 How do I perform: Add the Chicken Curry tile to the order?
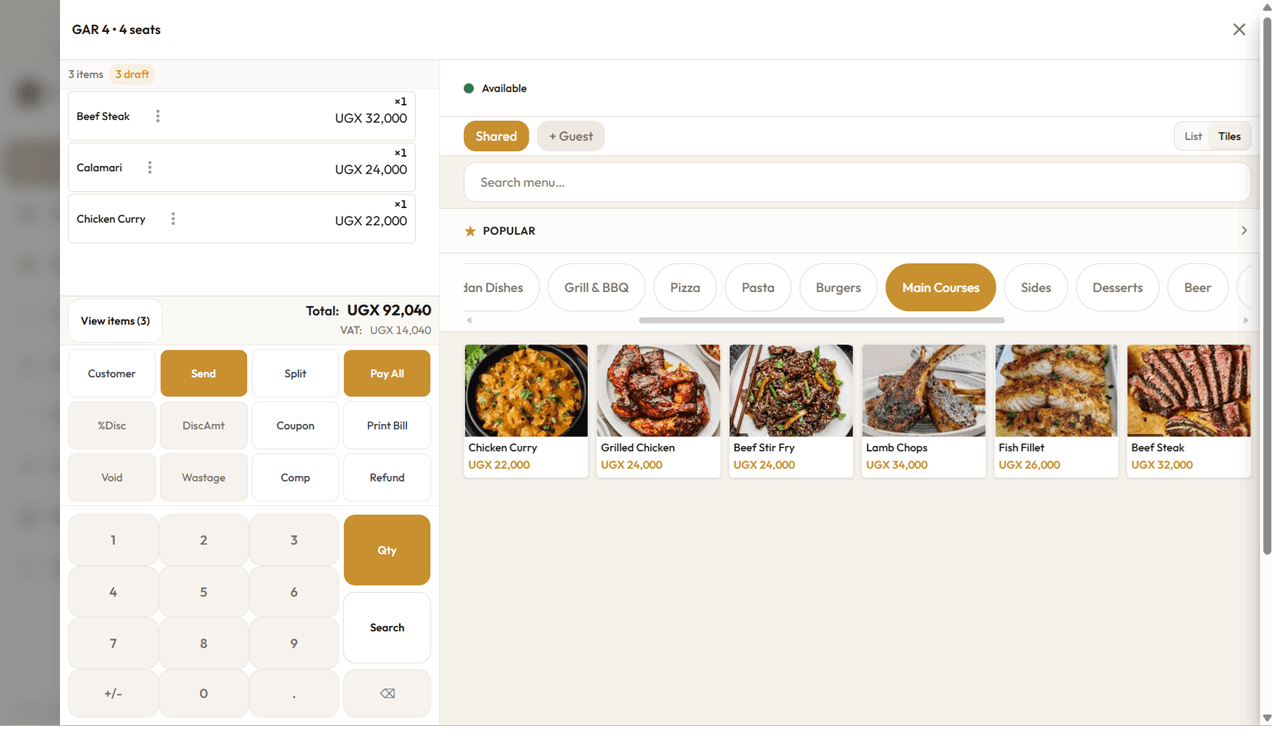(526, 411)
